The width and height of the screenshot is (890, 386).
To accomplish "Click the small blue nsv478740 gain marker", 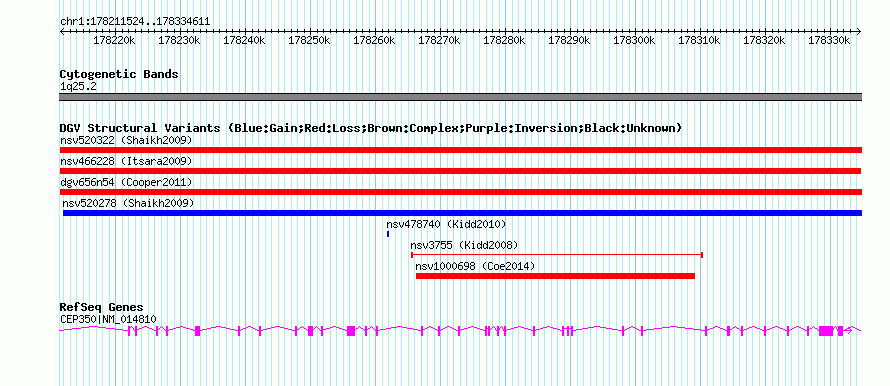I will tap(388, 234).
